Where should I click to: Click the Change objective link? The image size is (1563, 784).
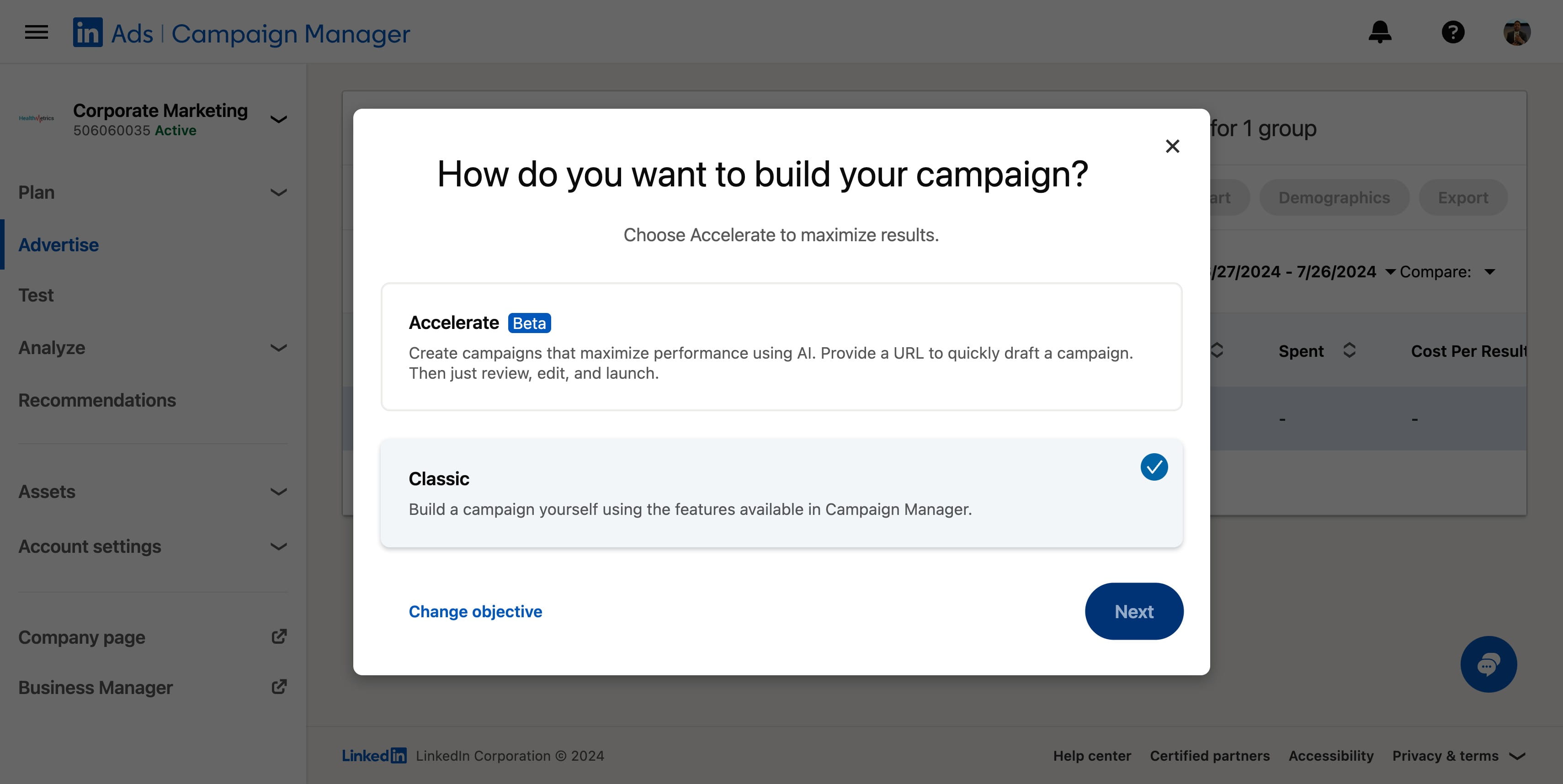[475, 611]
